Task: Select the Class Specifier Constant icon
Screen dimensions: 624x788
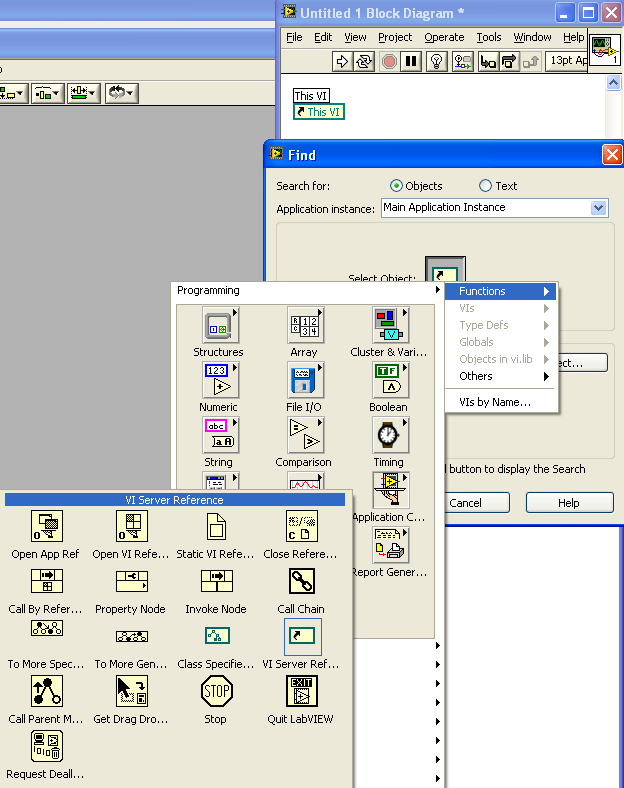Action: (x=217, y=636)
